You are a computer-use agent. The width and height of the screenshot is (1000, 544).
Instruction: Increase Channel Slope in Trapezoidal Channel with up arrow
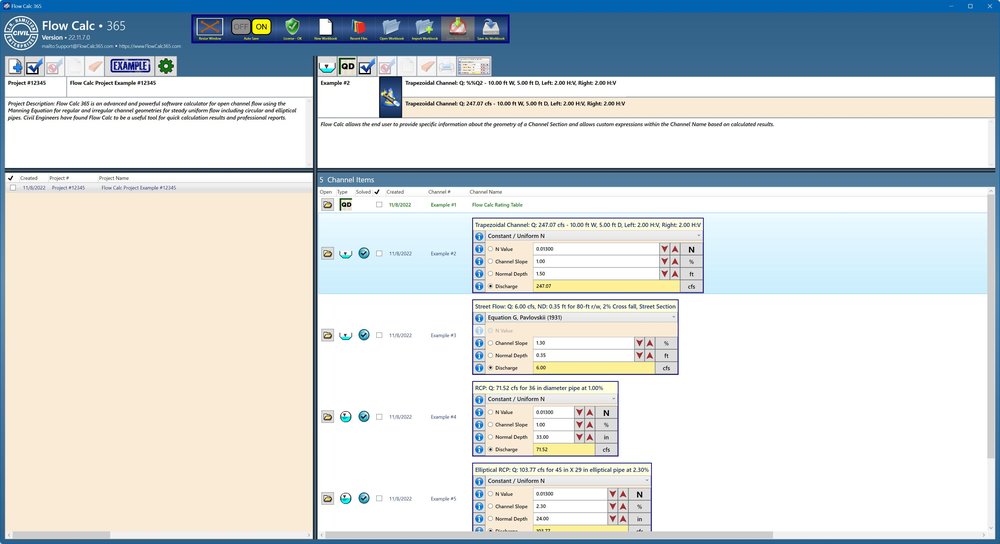tap(675, 261)
